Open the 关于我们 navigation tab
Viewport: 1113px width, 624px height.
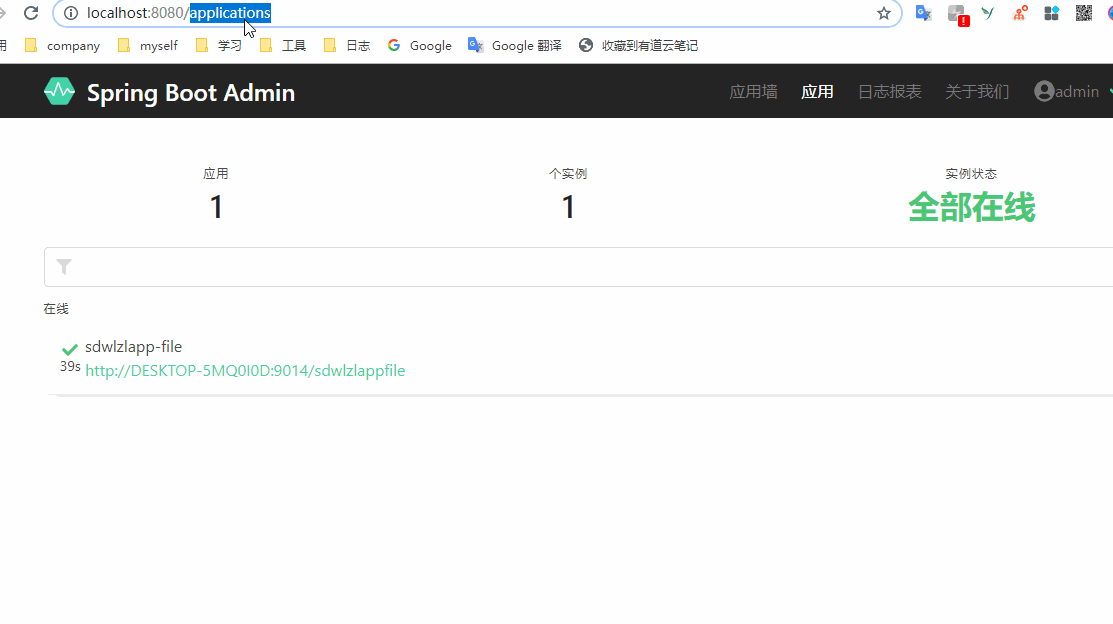pyautogui.click(x=977, y=92)
